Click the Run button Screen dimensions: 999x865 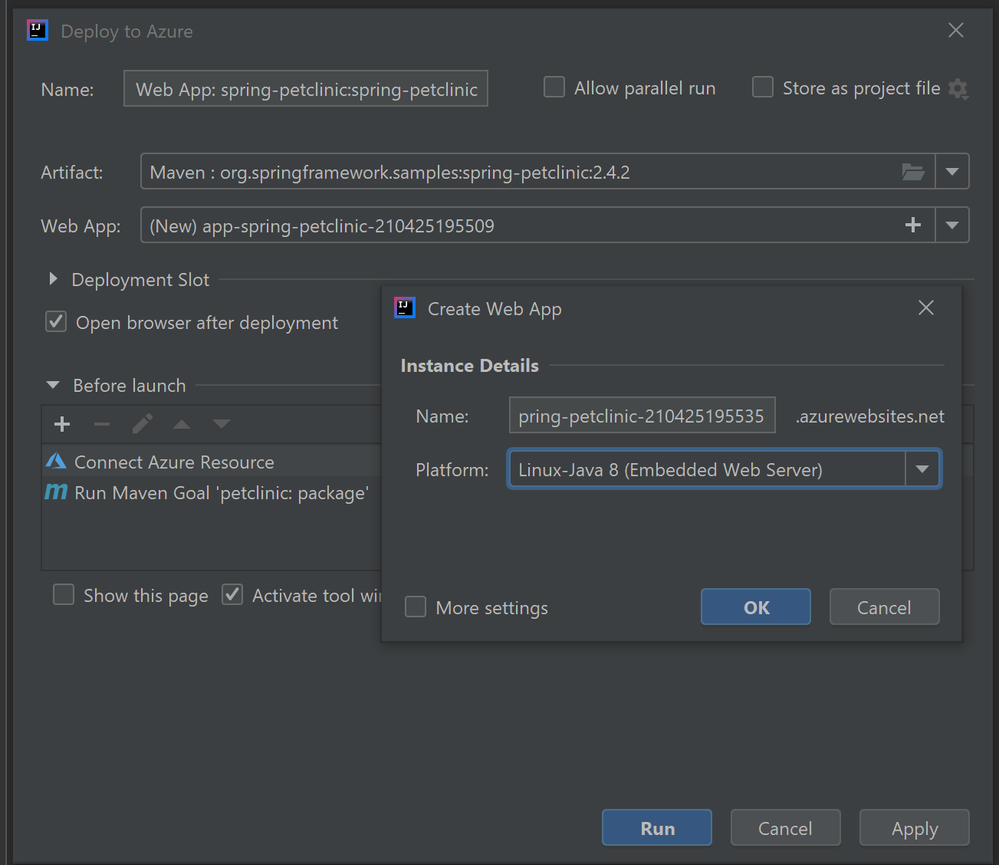click(657, 828)
